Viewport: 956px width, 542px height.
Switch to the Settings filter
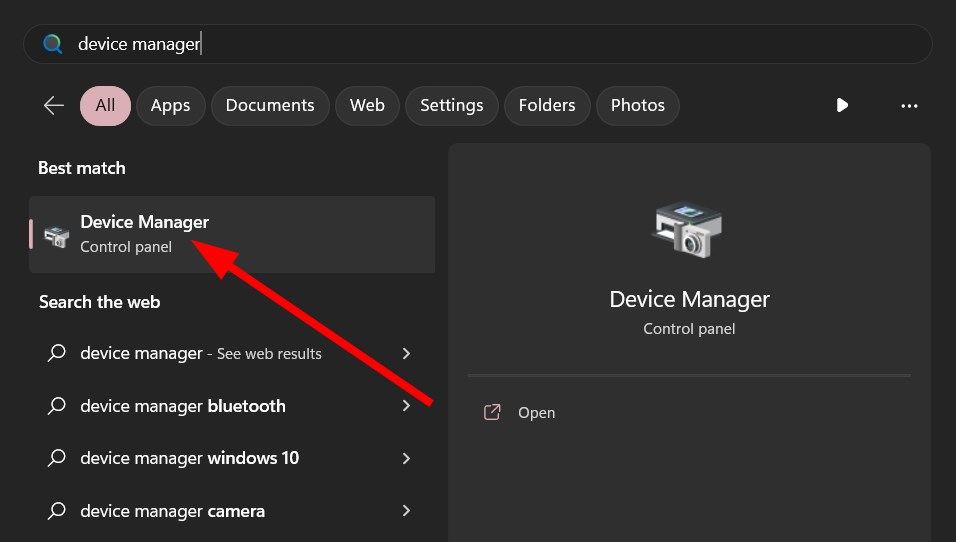tap(452, 105)
